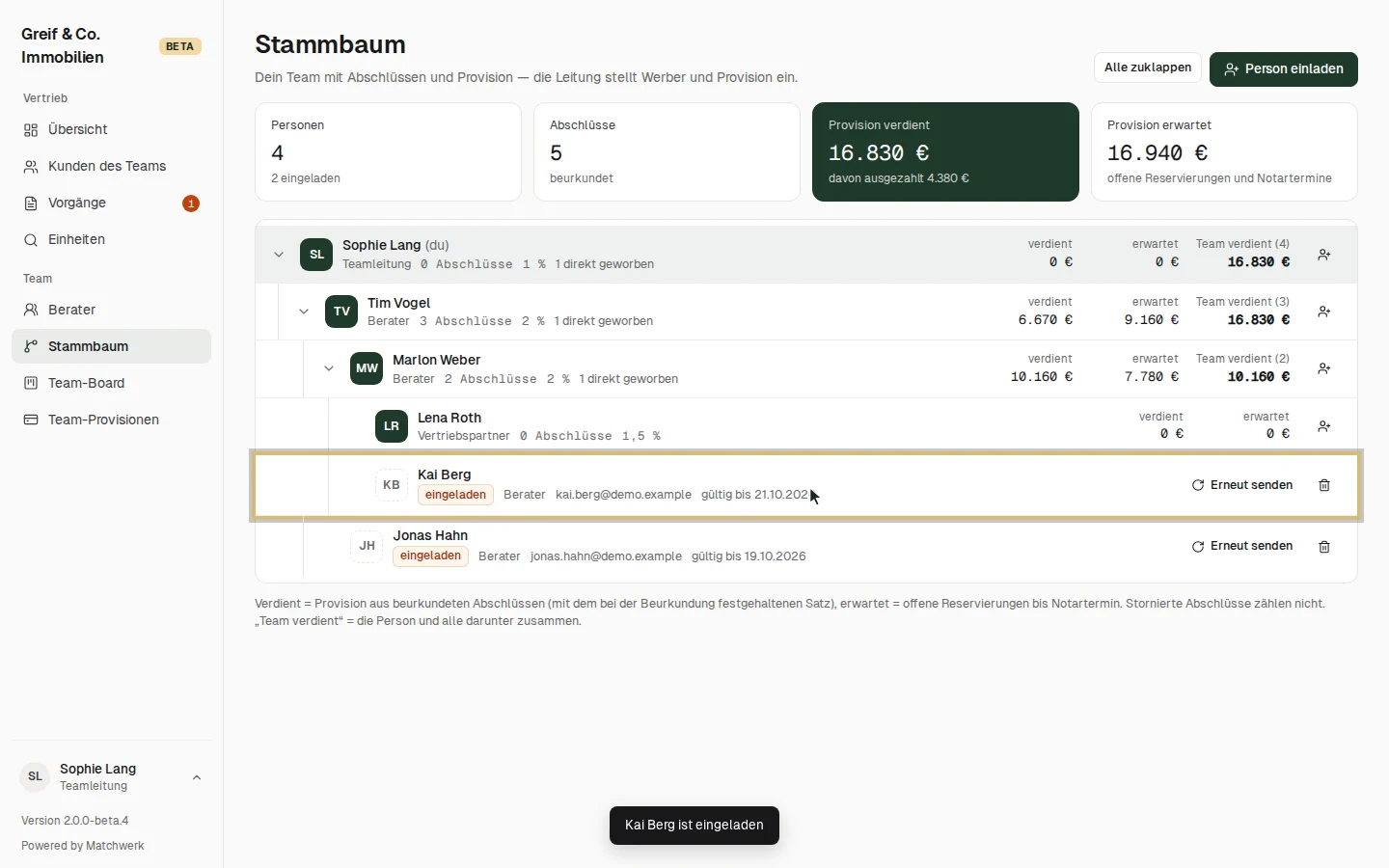Viewport: 1389px width, 868px height.
Task: Click Version 2.0.0-beta.4 text
Action: (x=75, y=821)
